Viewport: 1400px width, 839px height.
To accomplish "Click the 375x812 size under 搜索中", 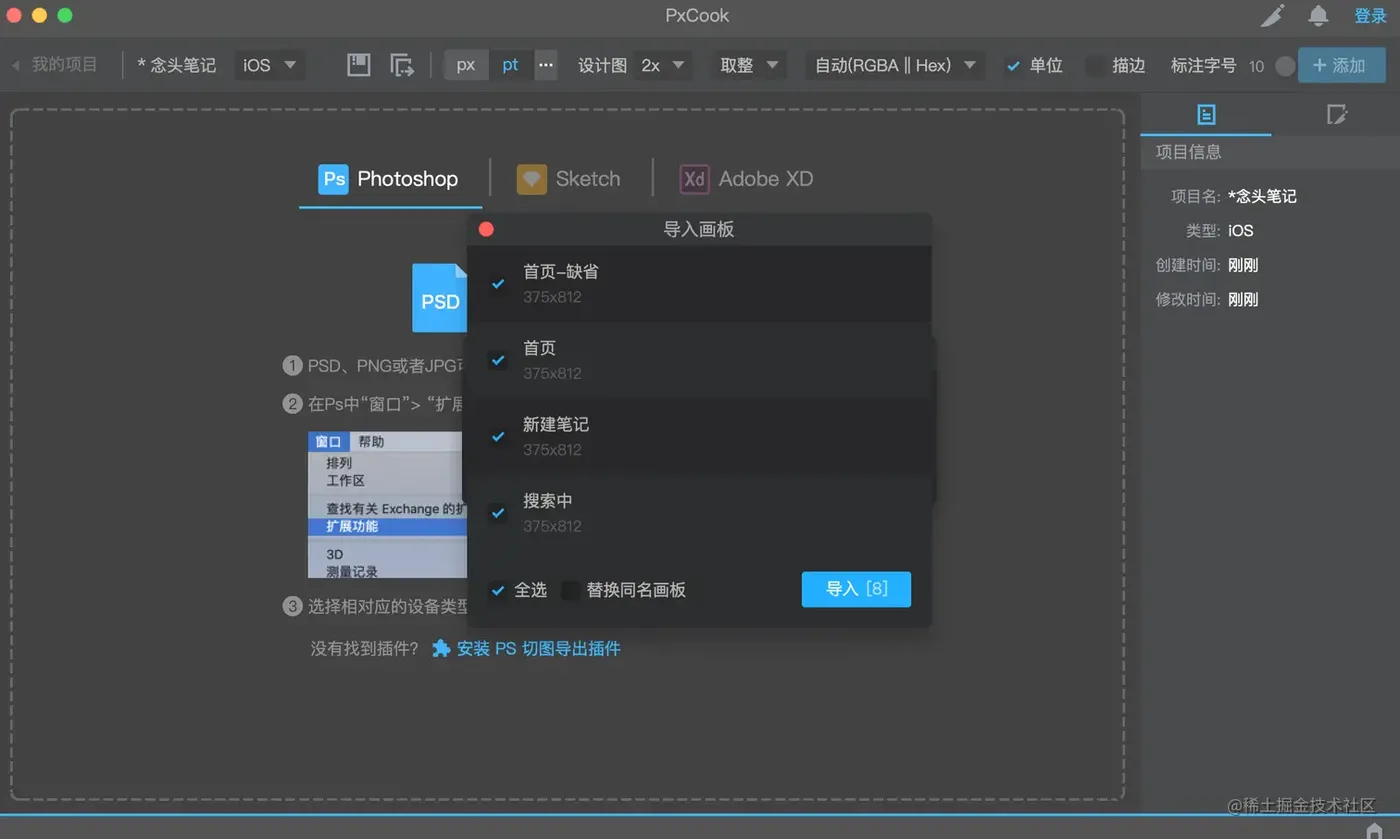I will point(552,526).
